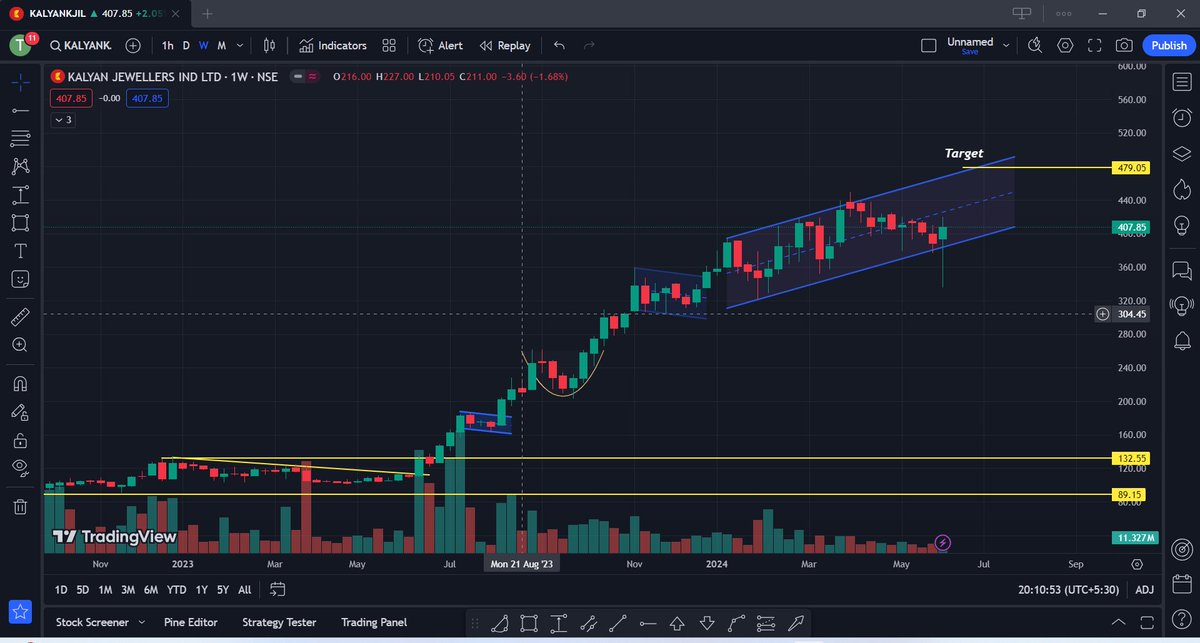This screenshot has width=1200, height=643.
Task: Switch to the D daily timeframe
Action: coord(186,46)
